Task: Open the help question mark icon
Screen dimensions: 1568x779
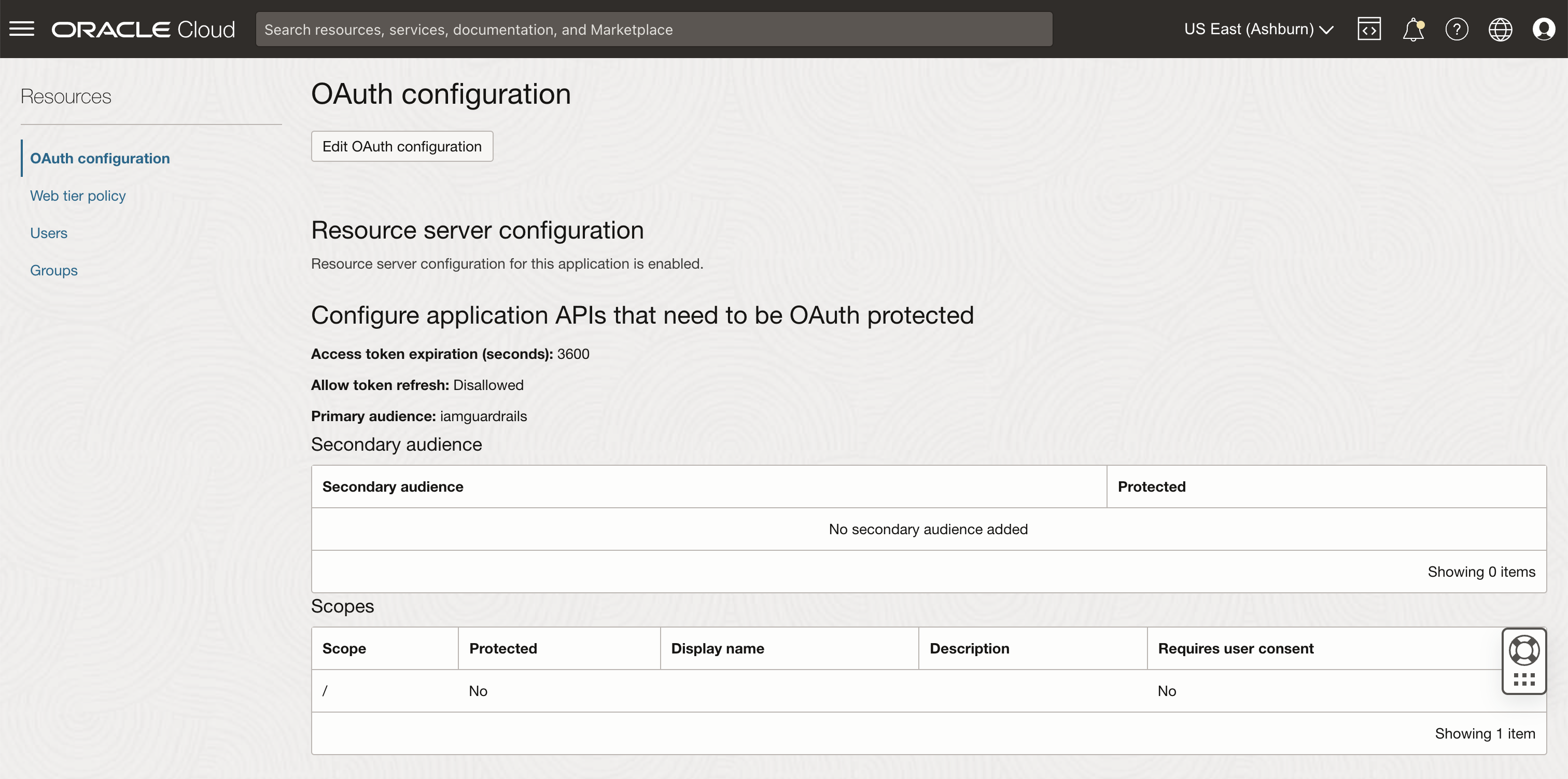Action: click(x=1457, y=29)
